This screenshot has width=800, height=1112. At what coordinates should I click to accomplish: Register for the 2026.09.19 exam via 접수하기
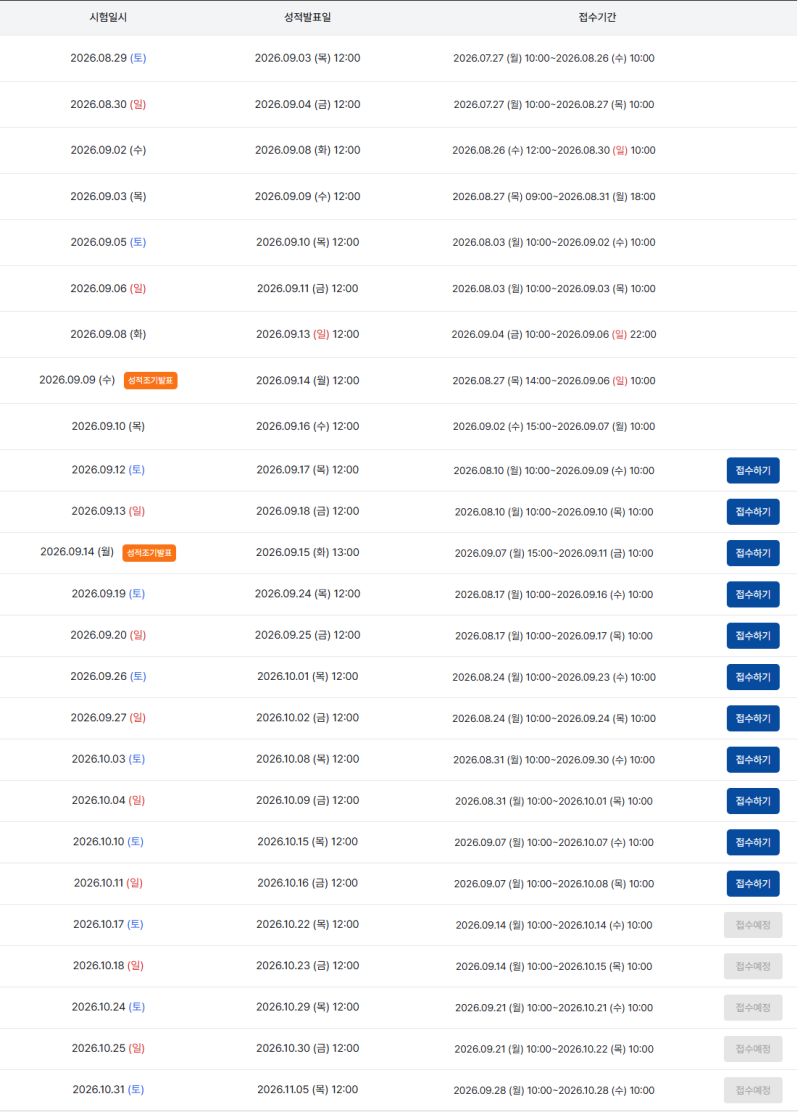(x=752, y=594)
